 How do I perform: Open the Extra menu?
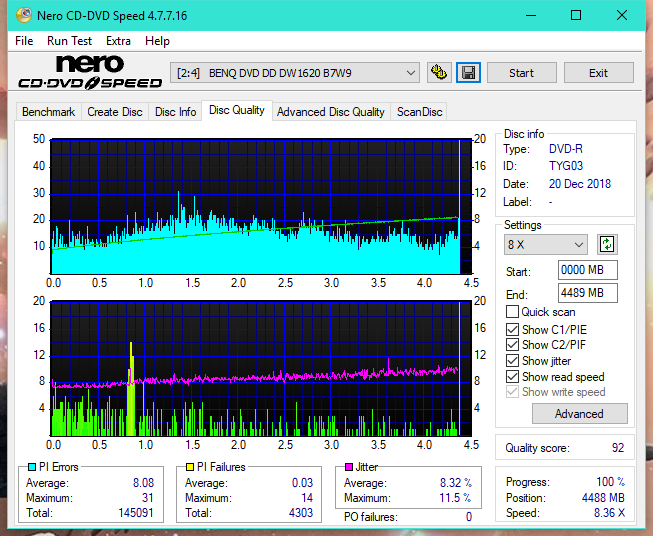pos(118,41)
